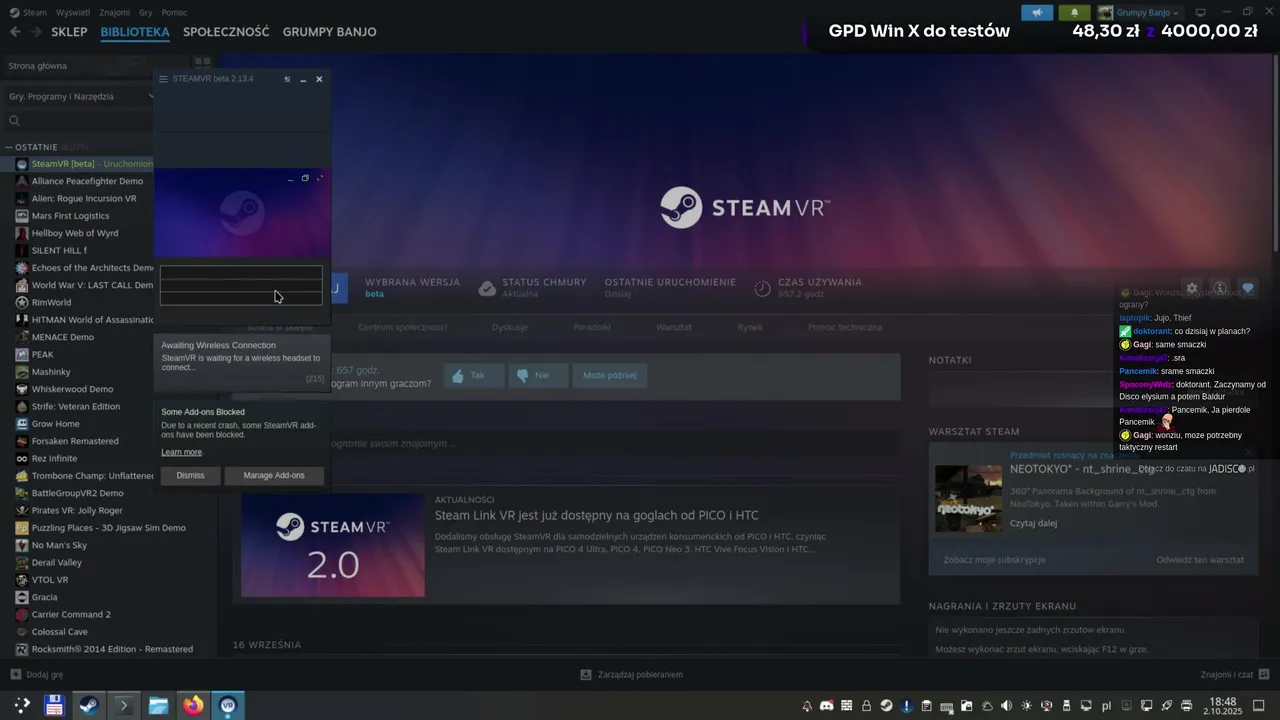Open the Steam announcements megaphone icon
The width and height of the screenshot is (1280, 720).
(1037, 13)
